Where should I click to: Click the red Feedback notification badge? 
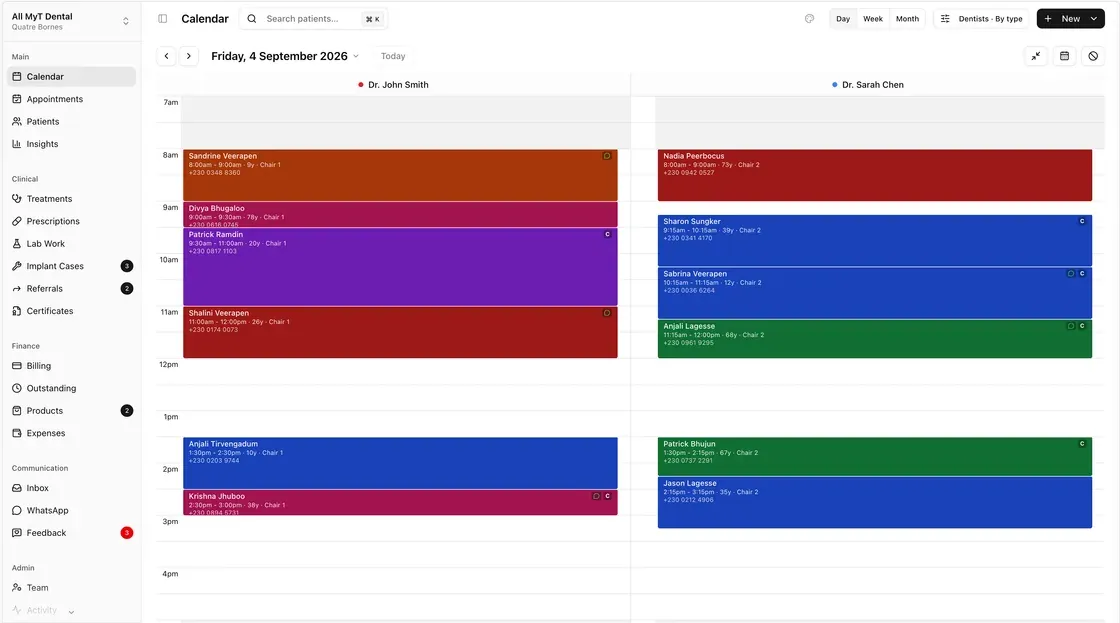[x=126, y=533]
